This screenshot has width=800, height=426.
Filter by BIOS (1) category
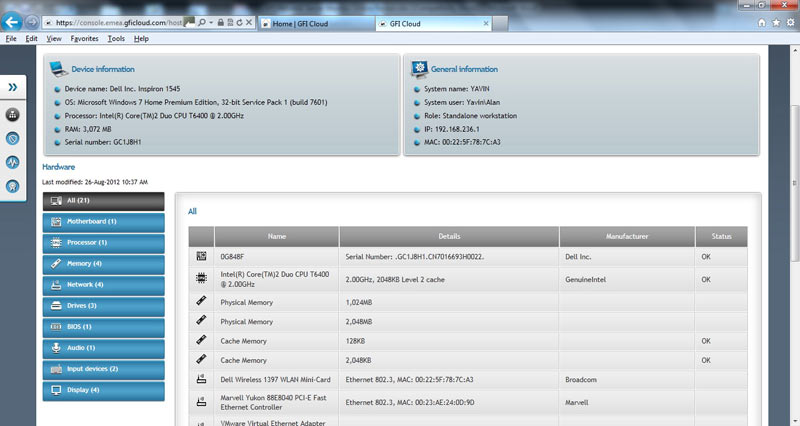(104, 327)
